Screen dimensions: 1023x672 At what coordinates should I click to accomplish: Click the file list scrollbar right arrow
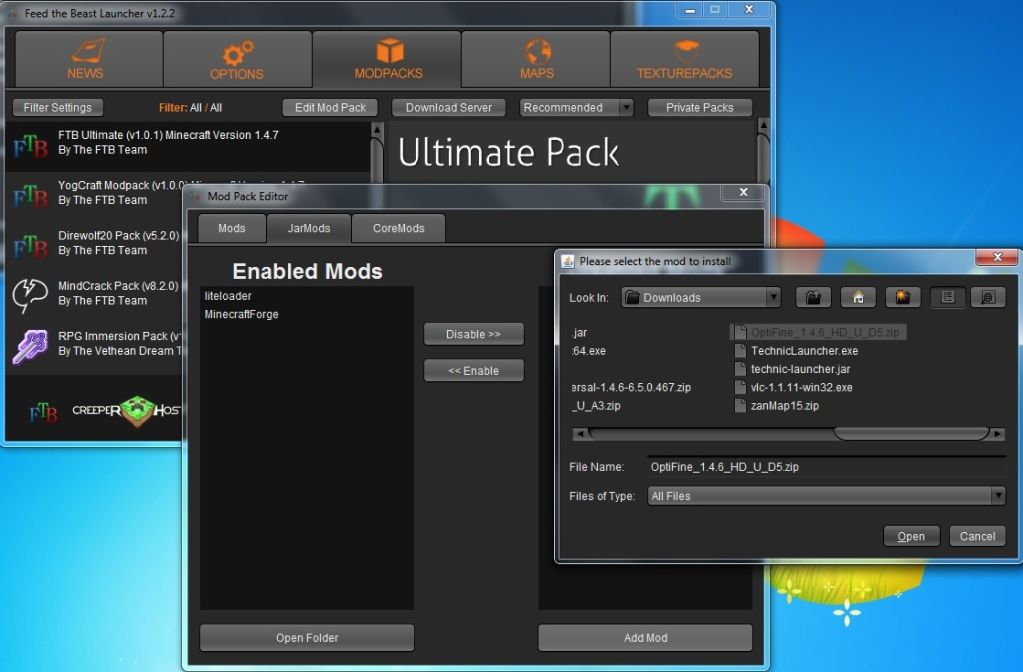click(x=996, y=433)
